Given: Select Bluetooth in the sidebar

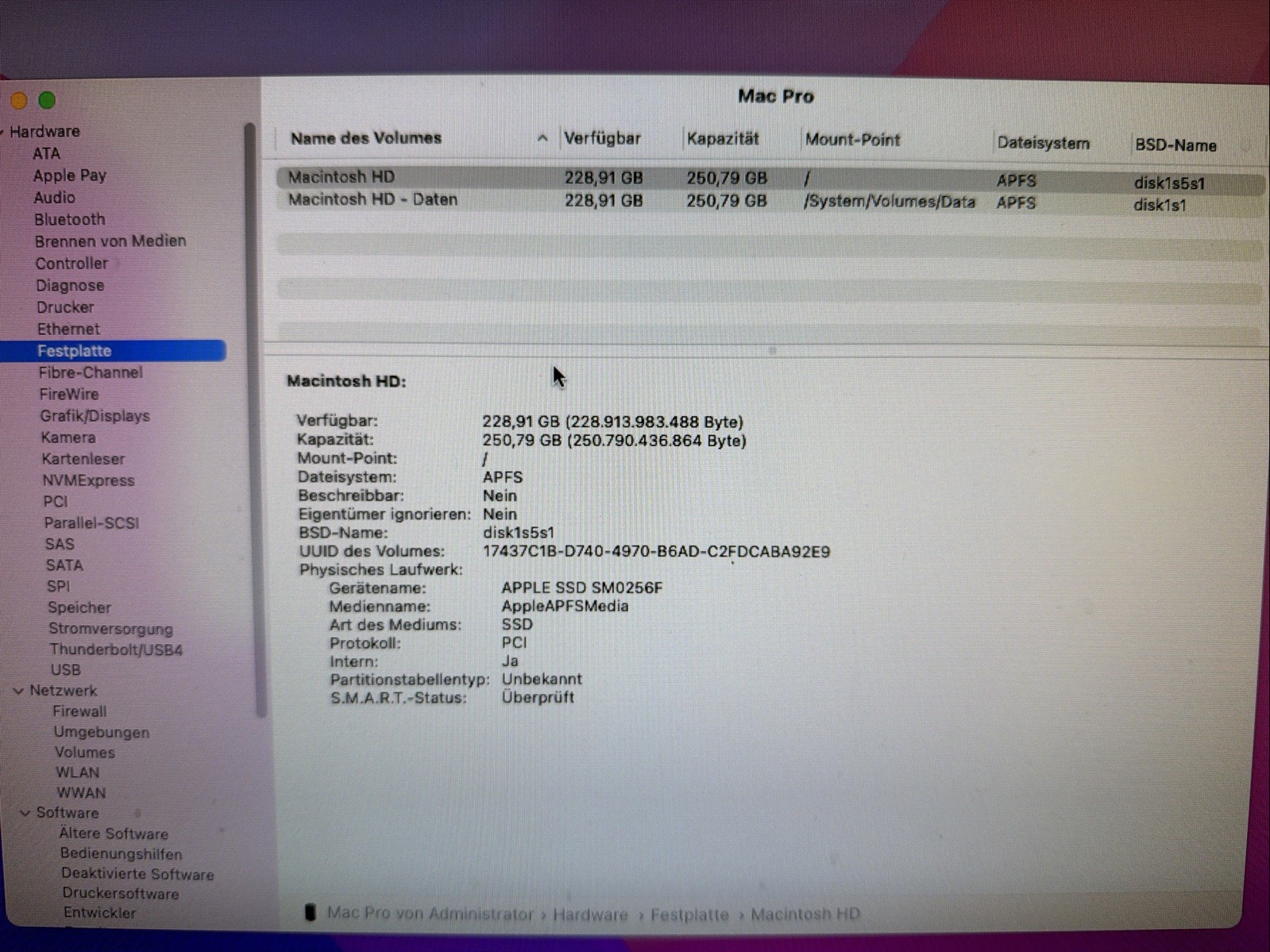Looking at the screenshot, I should pyautogui.click(x=70, y=219).
